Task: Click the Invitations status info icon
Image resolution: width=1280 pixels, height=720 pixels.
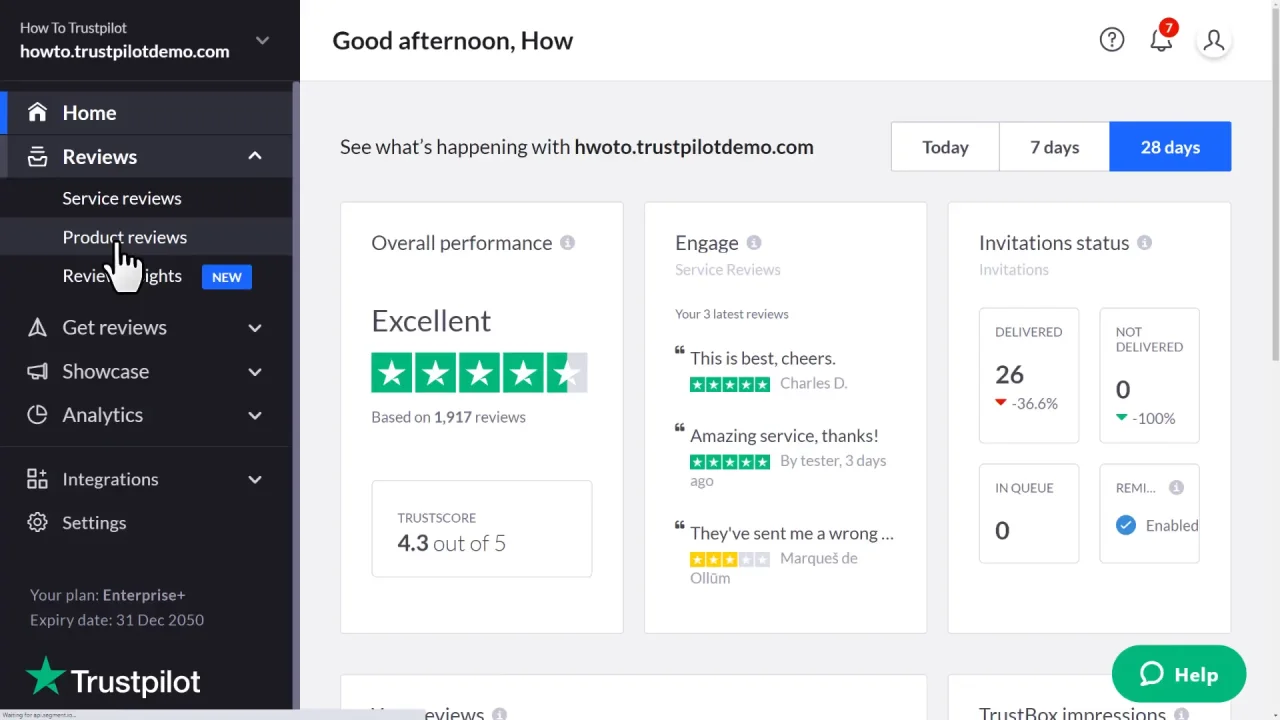Action: coord(1144,243)
